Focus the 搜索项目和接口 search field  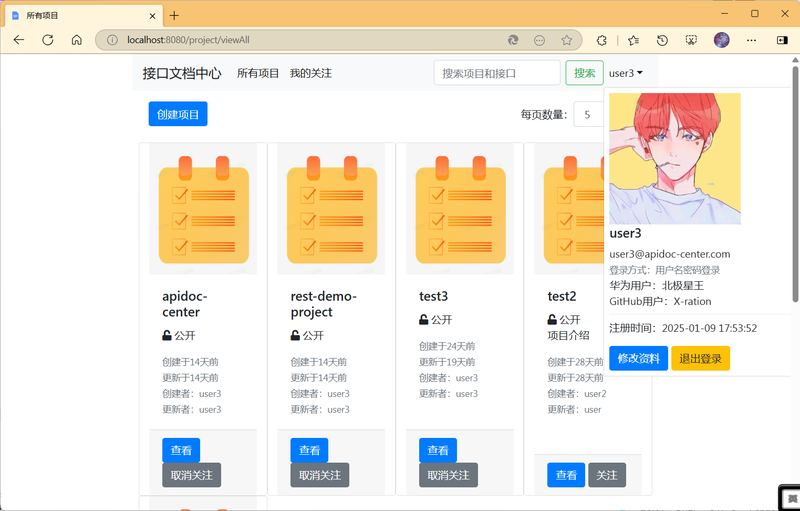tap(497, 73)
